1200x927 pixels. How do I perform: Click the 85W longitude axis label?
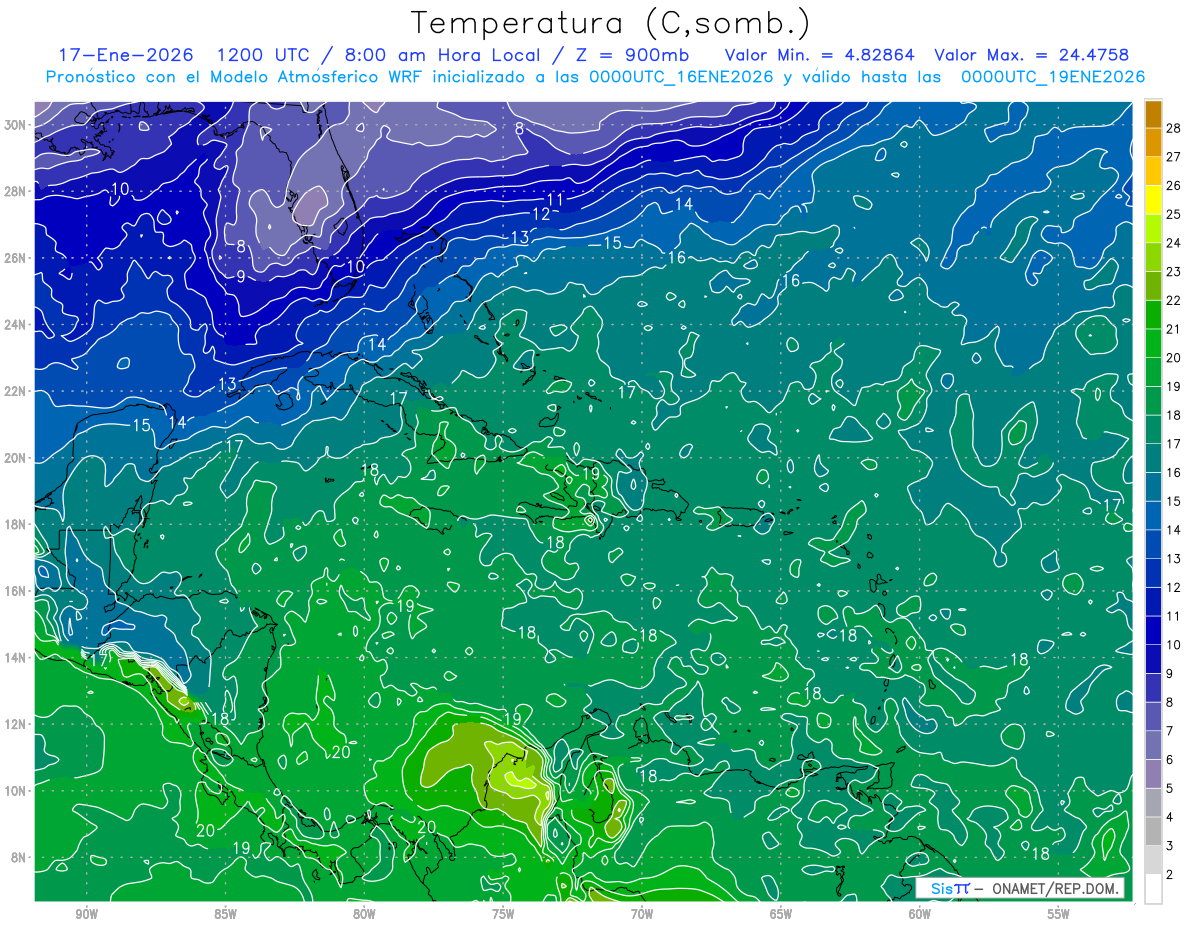coord(225,914)
